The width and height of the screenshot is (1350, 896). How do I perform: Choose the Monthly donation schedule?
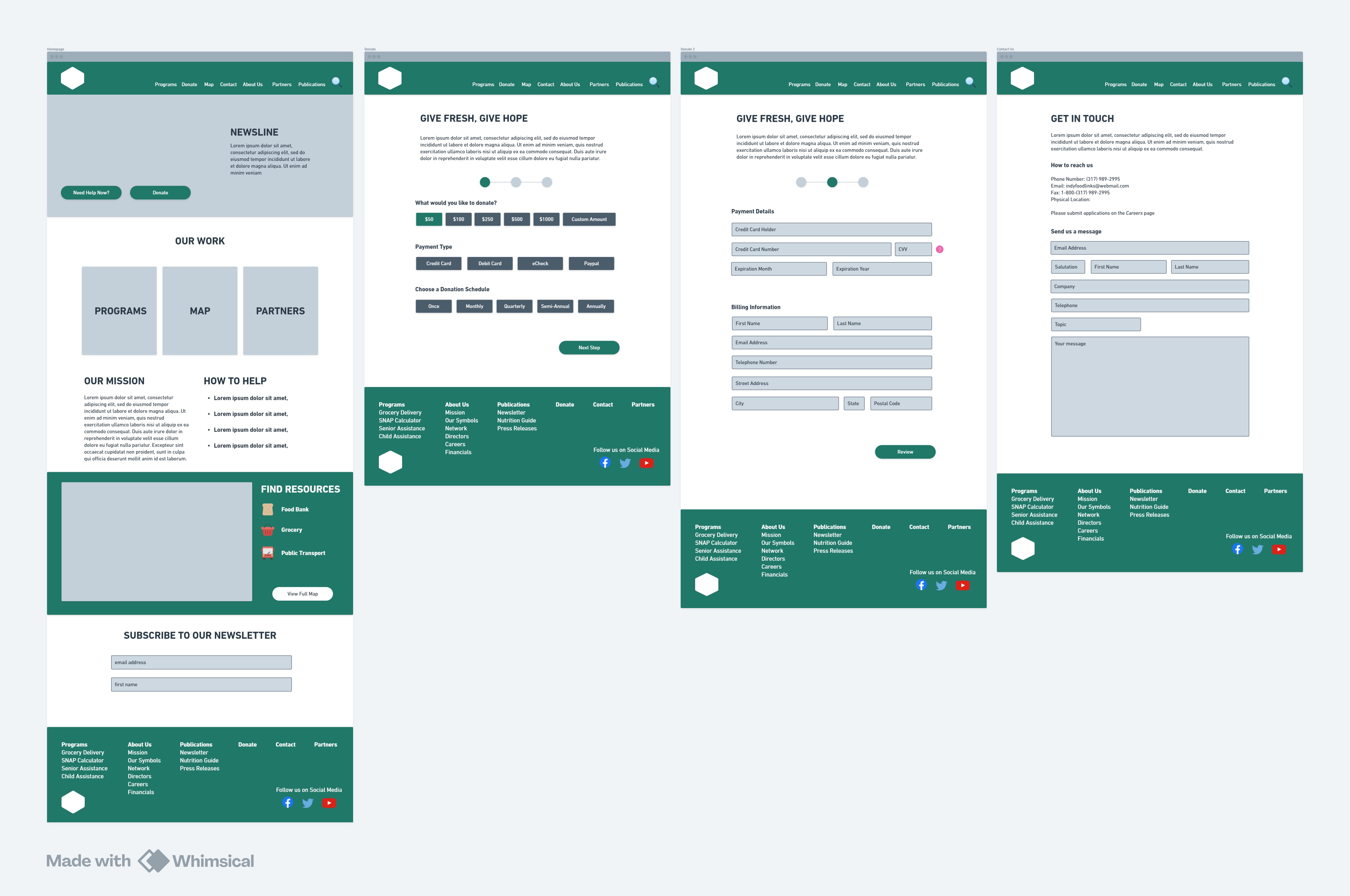(x=474, y=306)
